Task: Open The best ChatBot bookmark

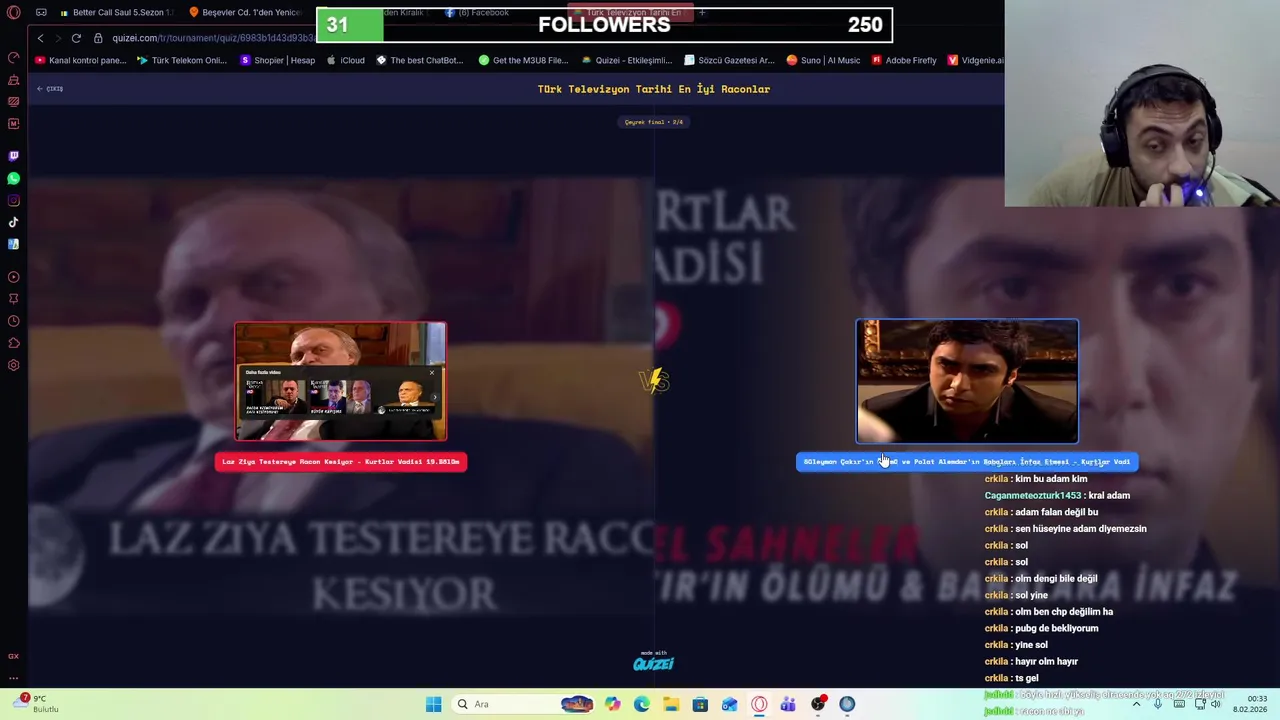Action: pos(420,60)
